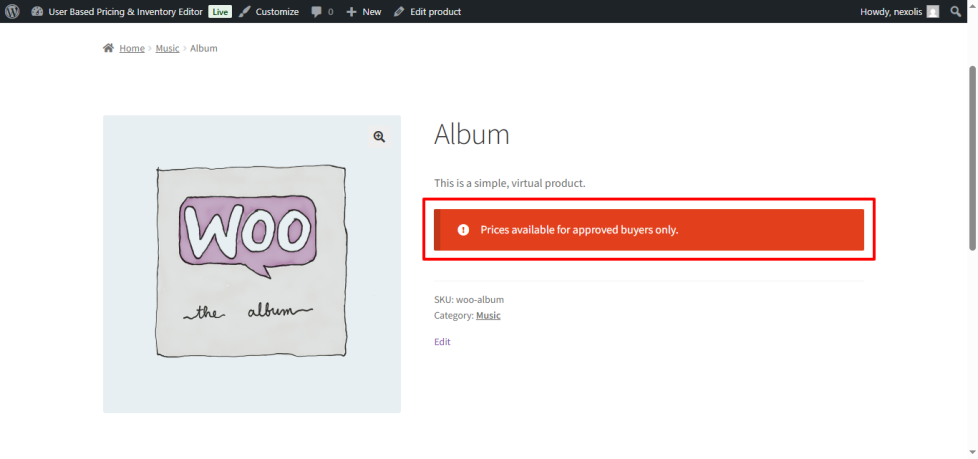Go to Home breadcrumb link

tap(132, 48)
